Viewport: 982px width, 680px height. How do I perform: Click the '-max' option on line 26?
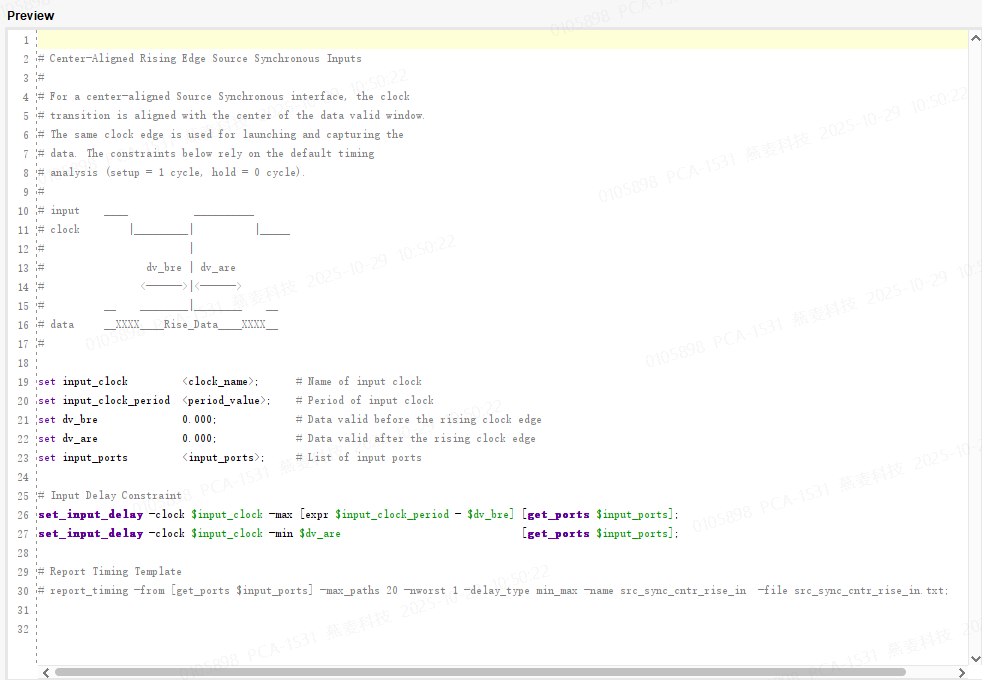point(281,515)
